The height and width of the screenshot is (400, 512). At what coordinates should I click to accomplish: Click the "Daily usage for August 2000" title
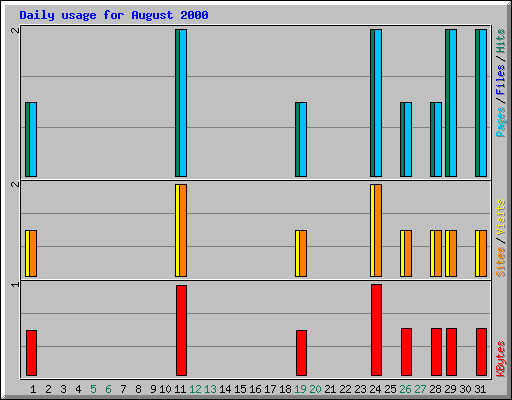tap(114, 15)
